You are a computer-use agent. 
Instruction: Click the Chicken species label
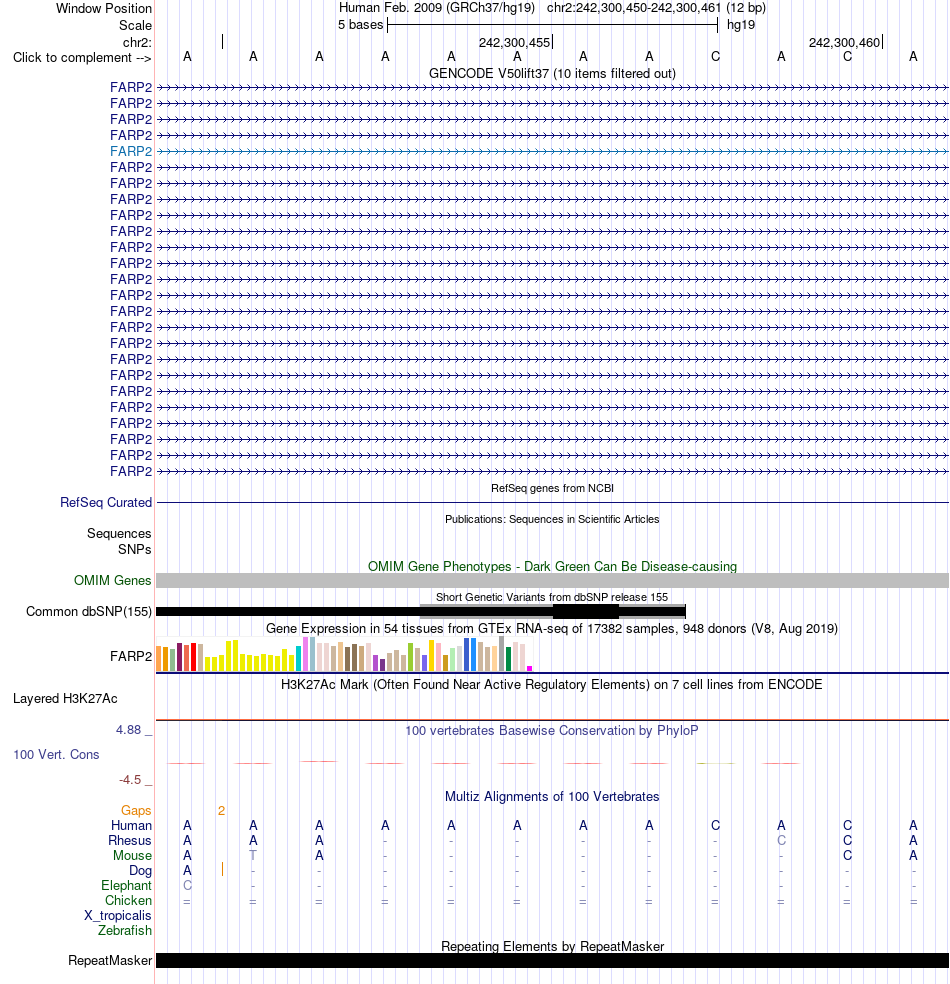(x=128, y=901)
